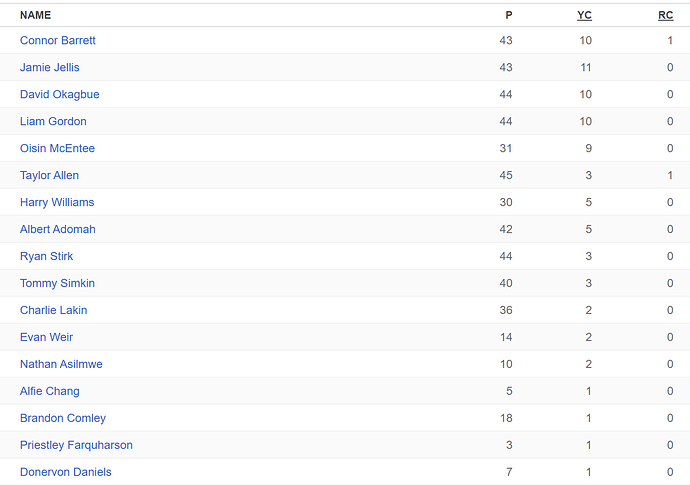Open Donervon Daniels' player page
690x485 pixels.
click(x=65, y=472)
